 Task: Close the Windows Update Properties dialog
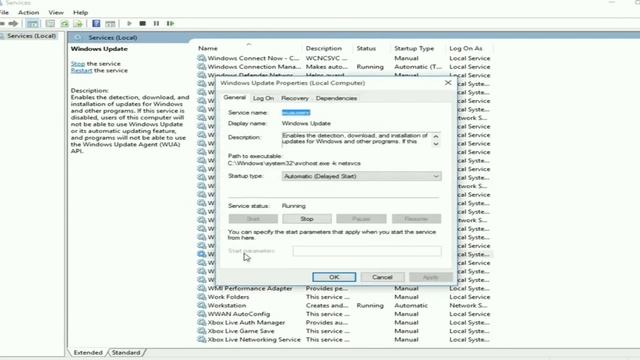[448, 83]
